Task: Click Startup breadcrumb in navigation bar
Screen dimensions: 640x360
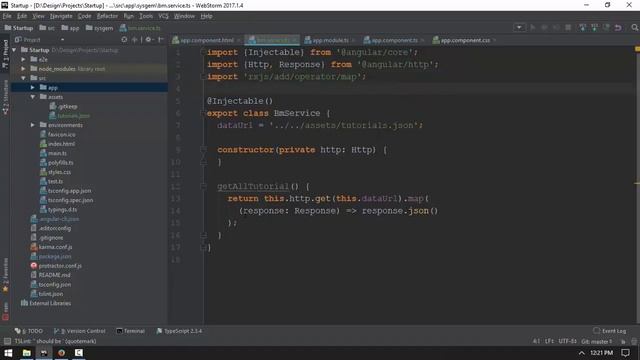Action: [19, 28]
